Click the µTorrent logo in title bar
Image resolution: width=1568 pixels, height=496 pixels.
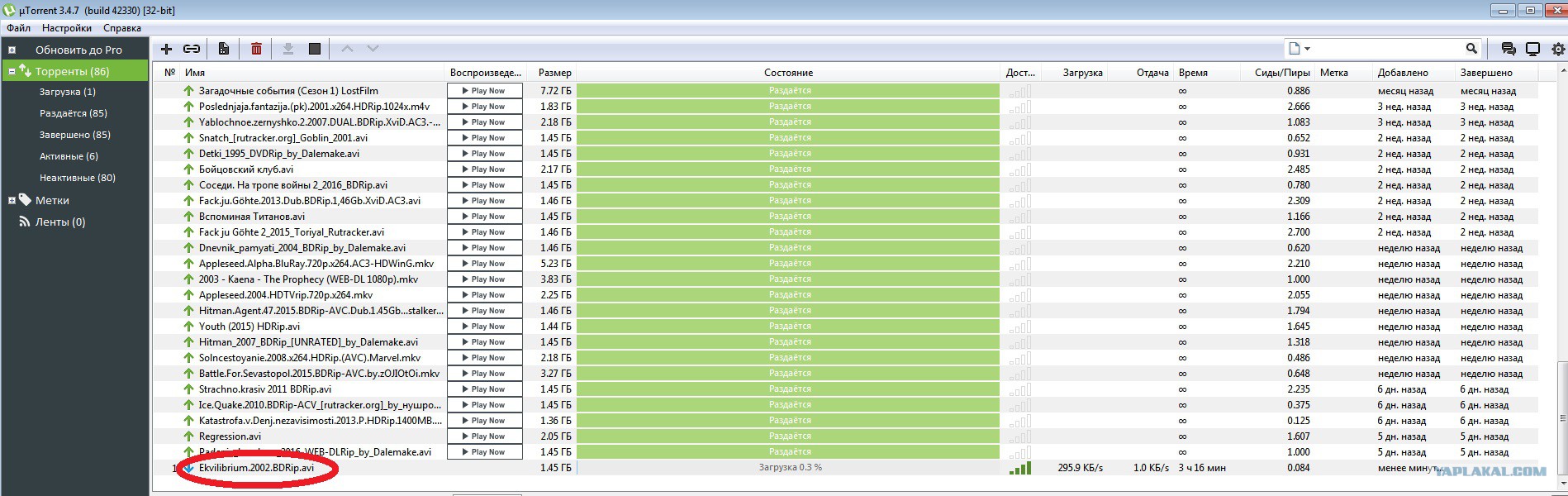pyautogui.click(x=9, y=11)
